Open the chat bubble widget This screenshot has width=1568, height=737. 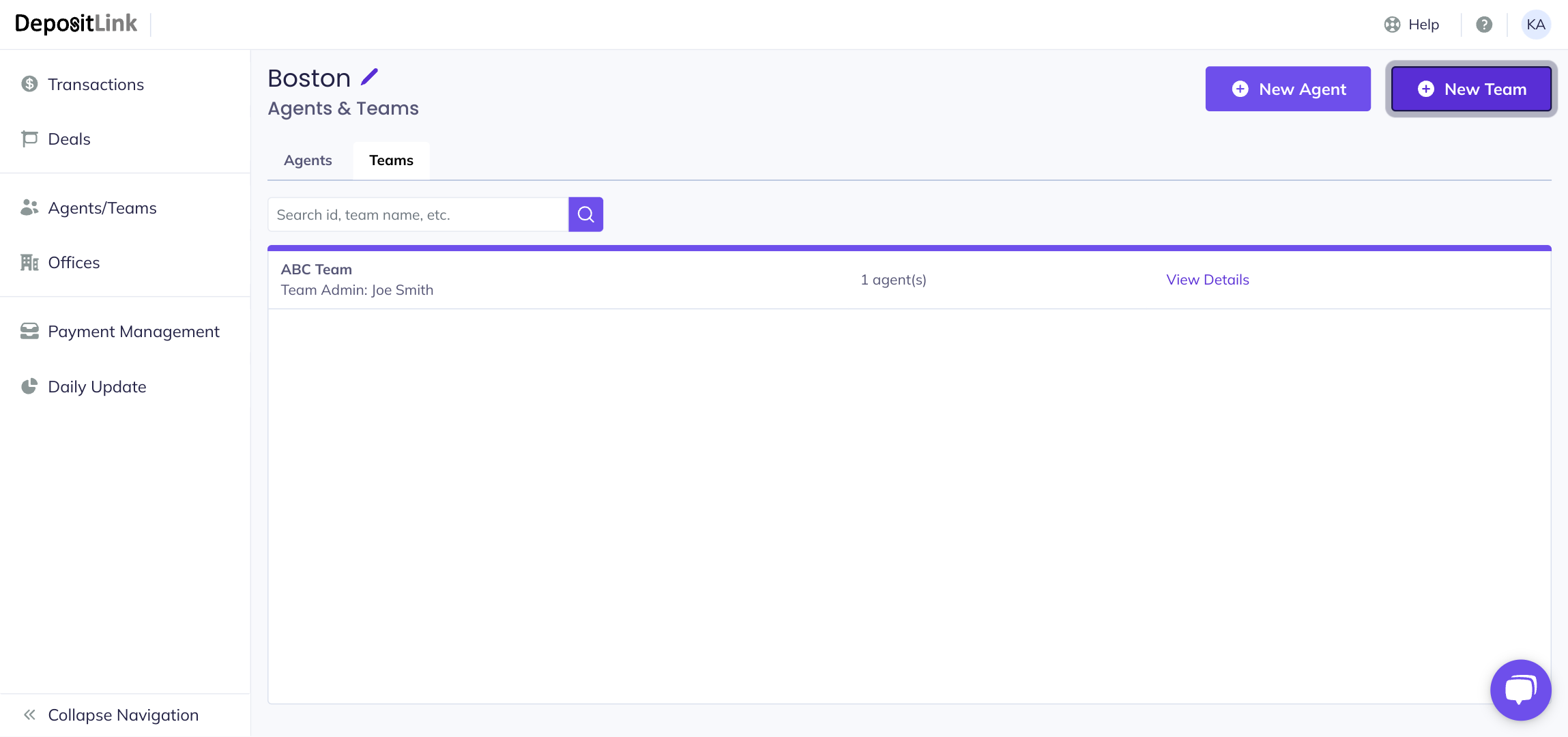coord(1520,689)
